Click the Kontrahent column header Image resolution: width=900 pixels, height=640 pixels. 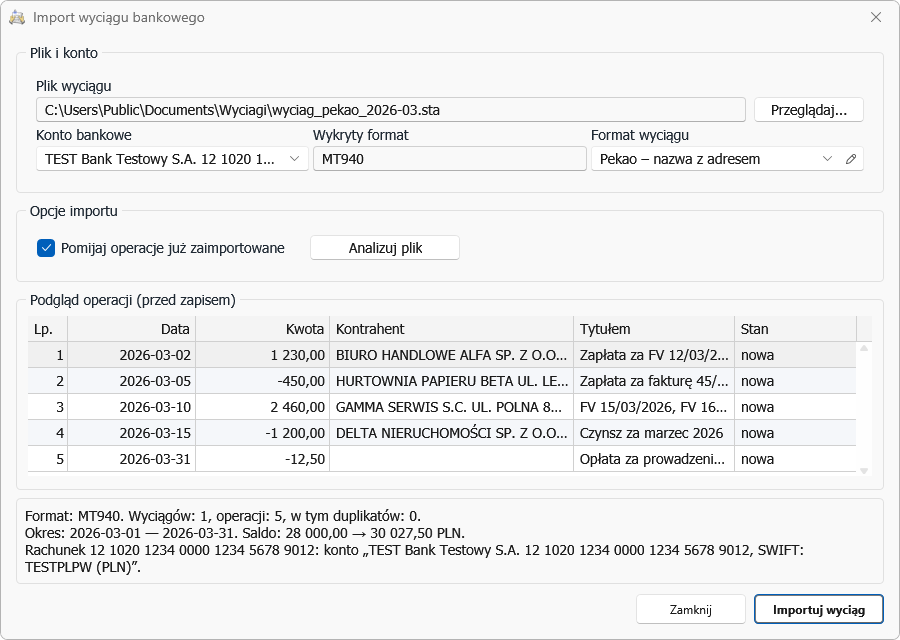point(452,329)
